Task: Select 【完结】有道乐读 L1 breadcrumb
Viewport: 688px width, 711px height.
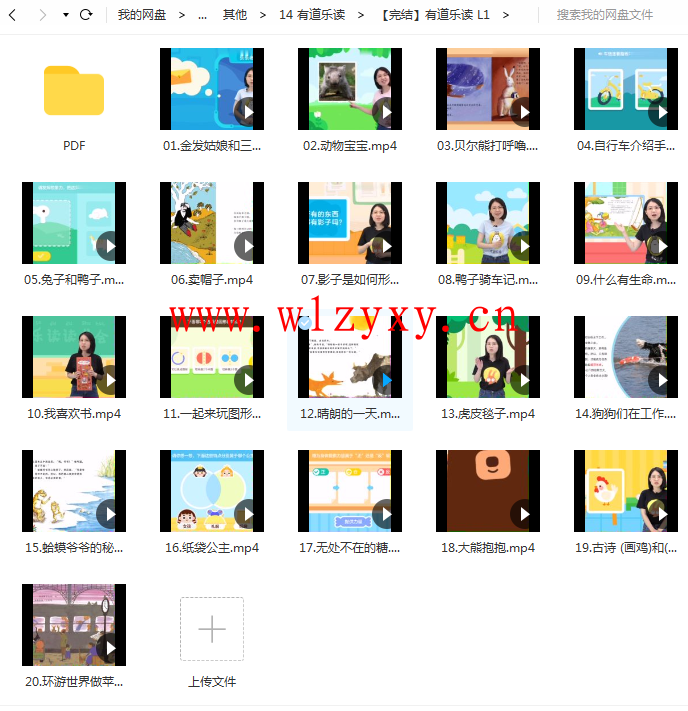Action: [x=435, y=15]
